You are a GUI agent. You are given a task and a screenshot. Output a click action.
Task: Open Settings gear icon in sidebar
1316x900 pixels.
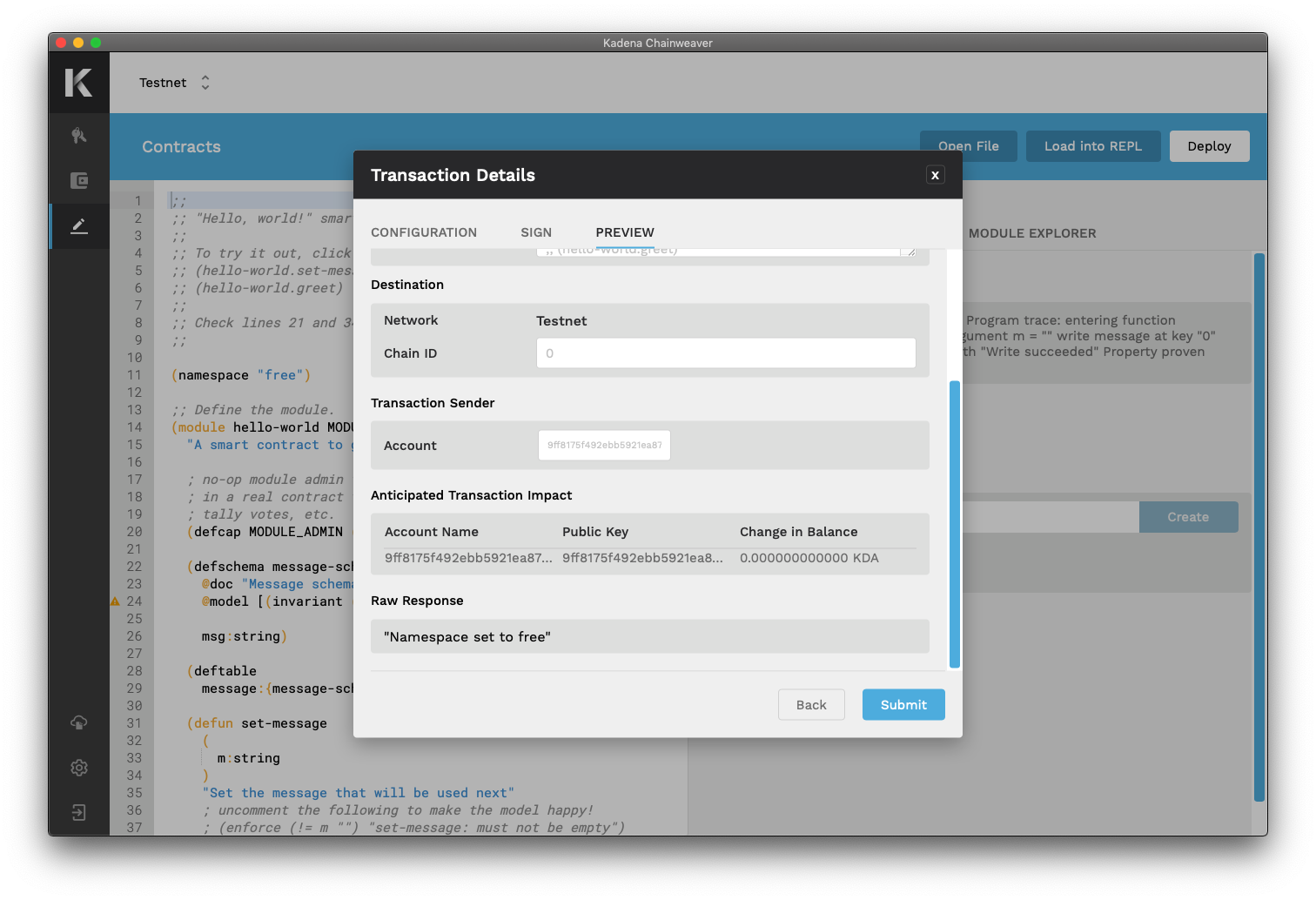point(79,768)
